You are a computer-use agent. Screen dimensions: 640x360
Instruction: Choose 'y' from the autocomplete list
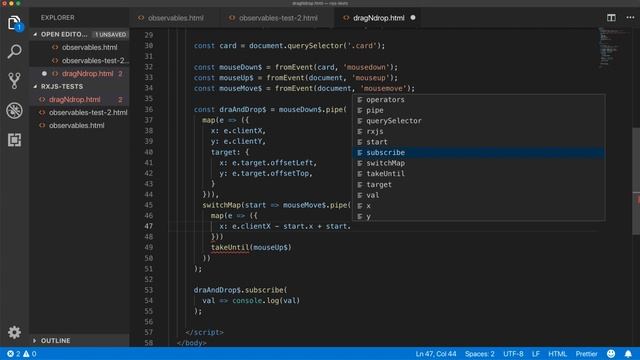point(478,216)
